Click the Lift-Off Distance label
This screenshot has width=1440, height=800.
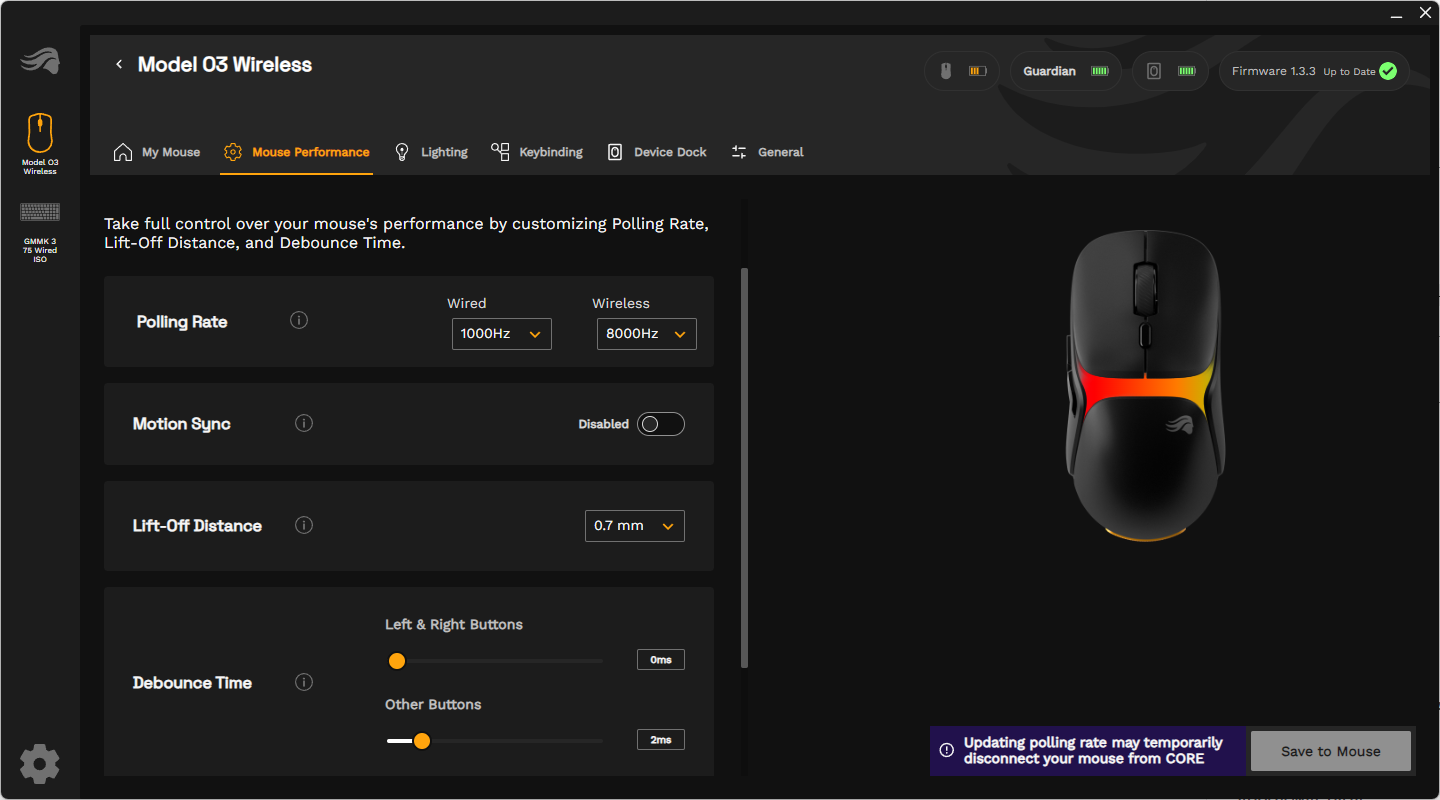click(x=197, y=526)
